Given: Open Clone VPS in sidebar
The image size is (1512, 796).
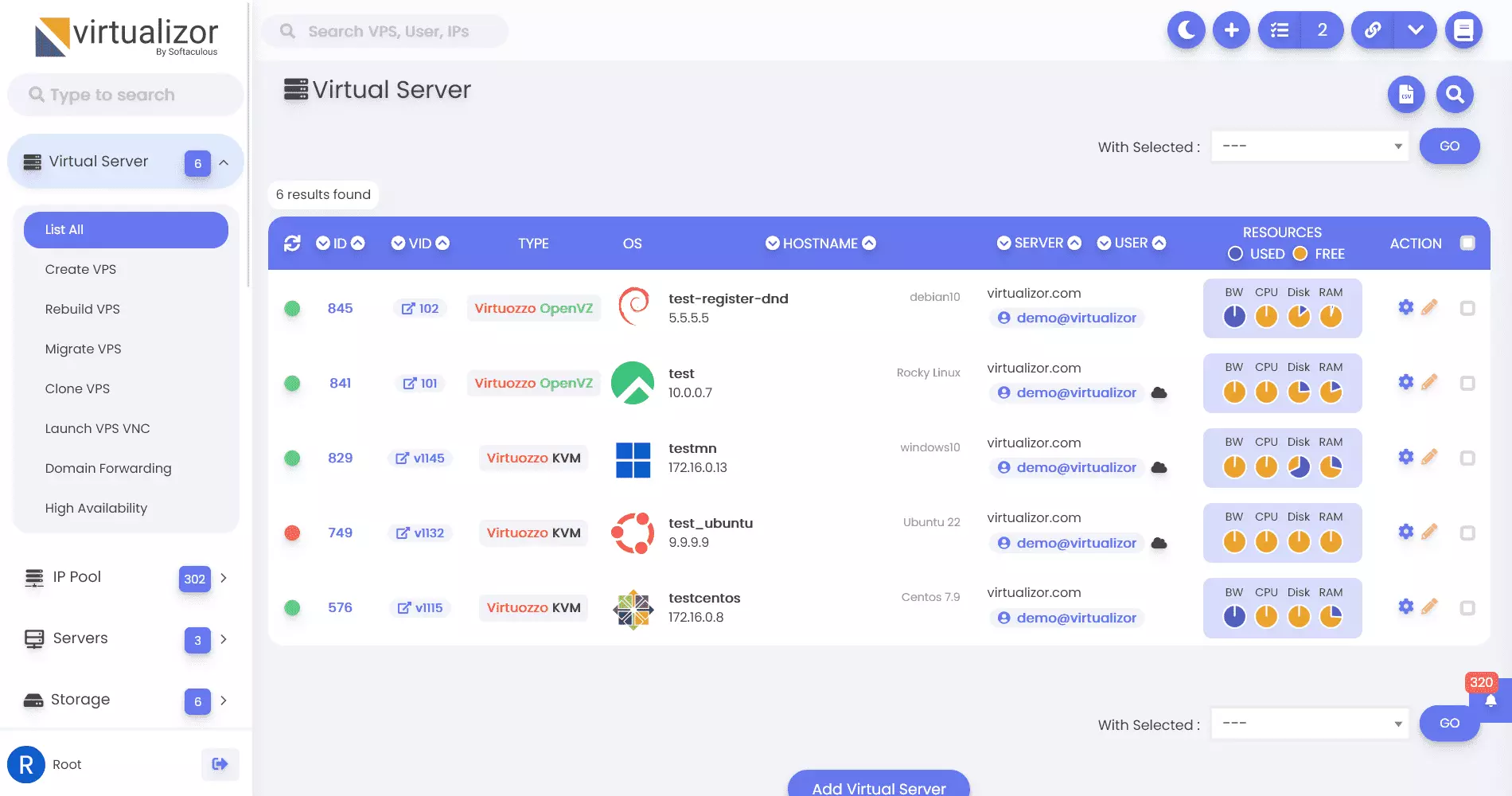Looking at the screenshot, I should click(x=77, y=388).
